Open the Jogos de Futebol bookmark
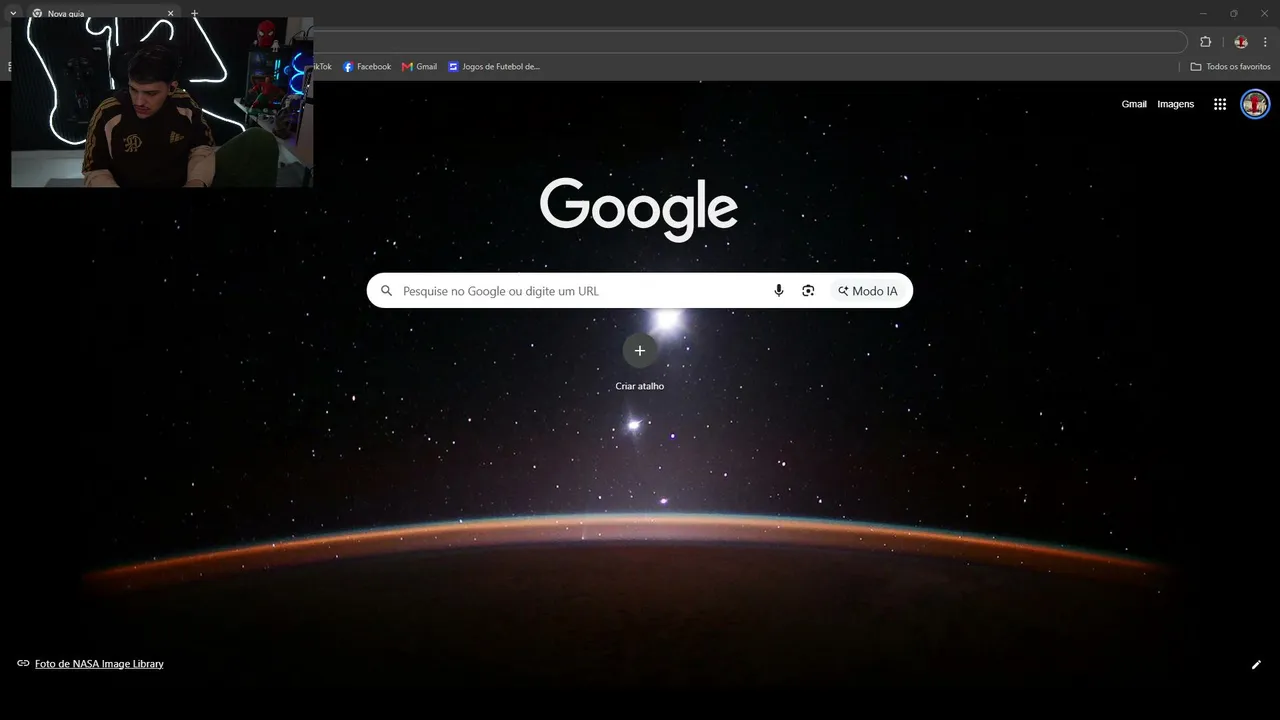Image resolution: width=1280 pixels, height=720 pixels. pos(494,67)
